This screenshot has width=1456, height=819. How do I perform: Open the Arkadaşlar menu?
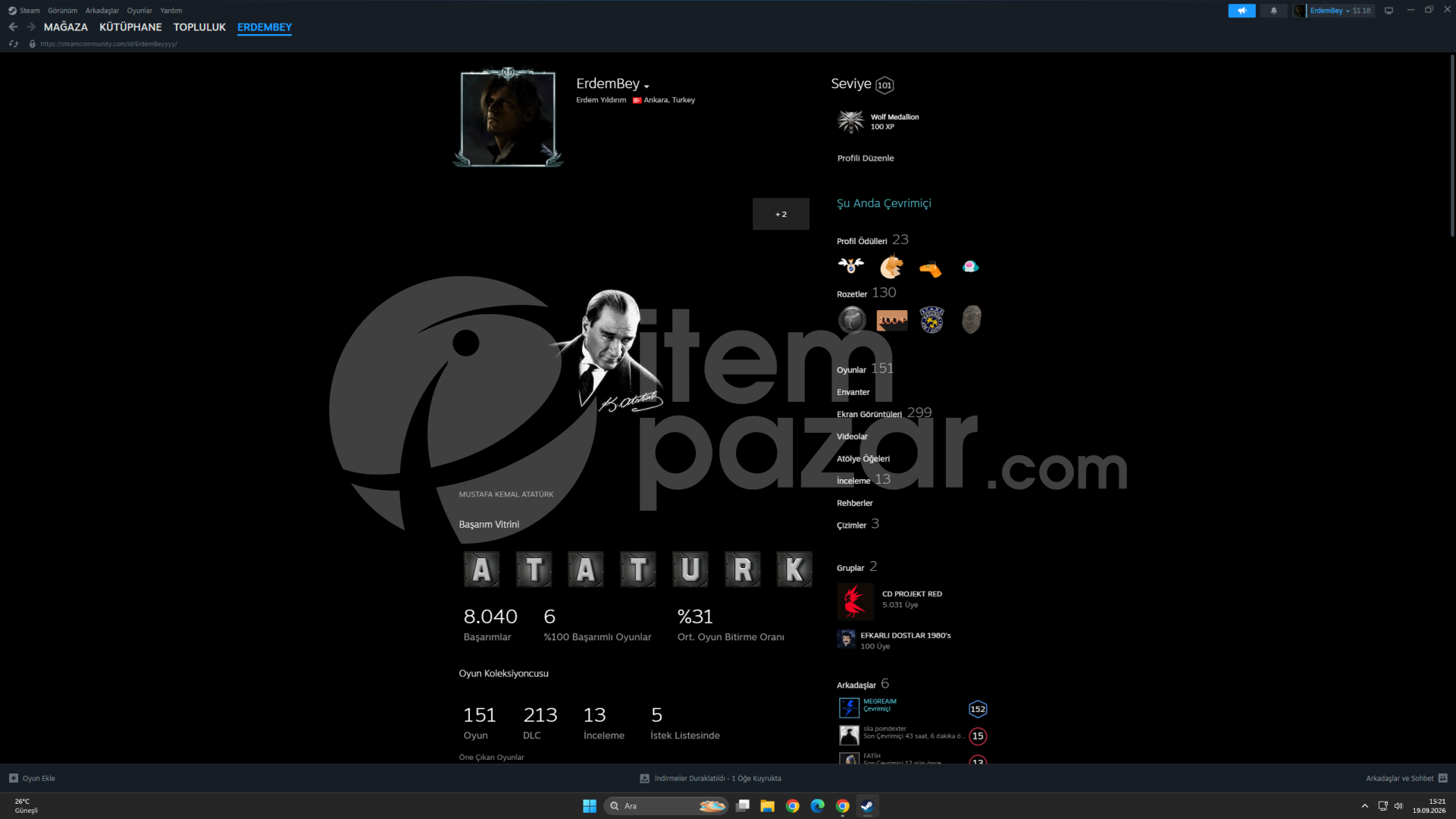[102, 11]
